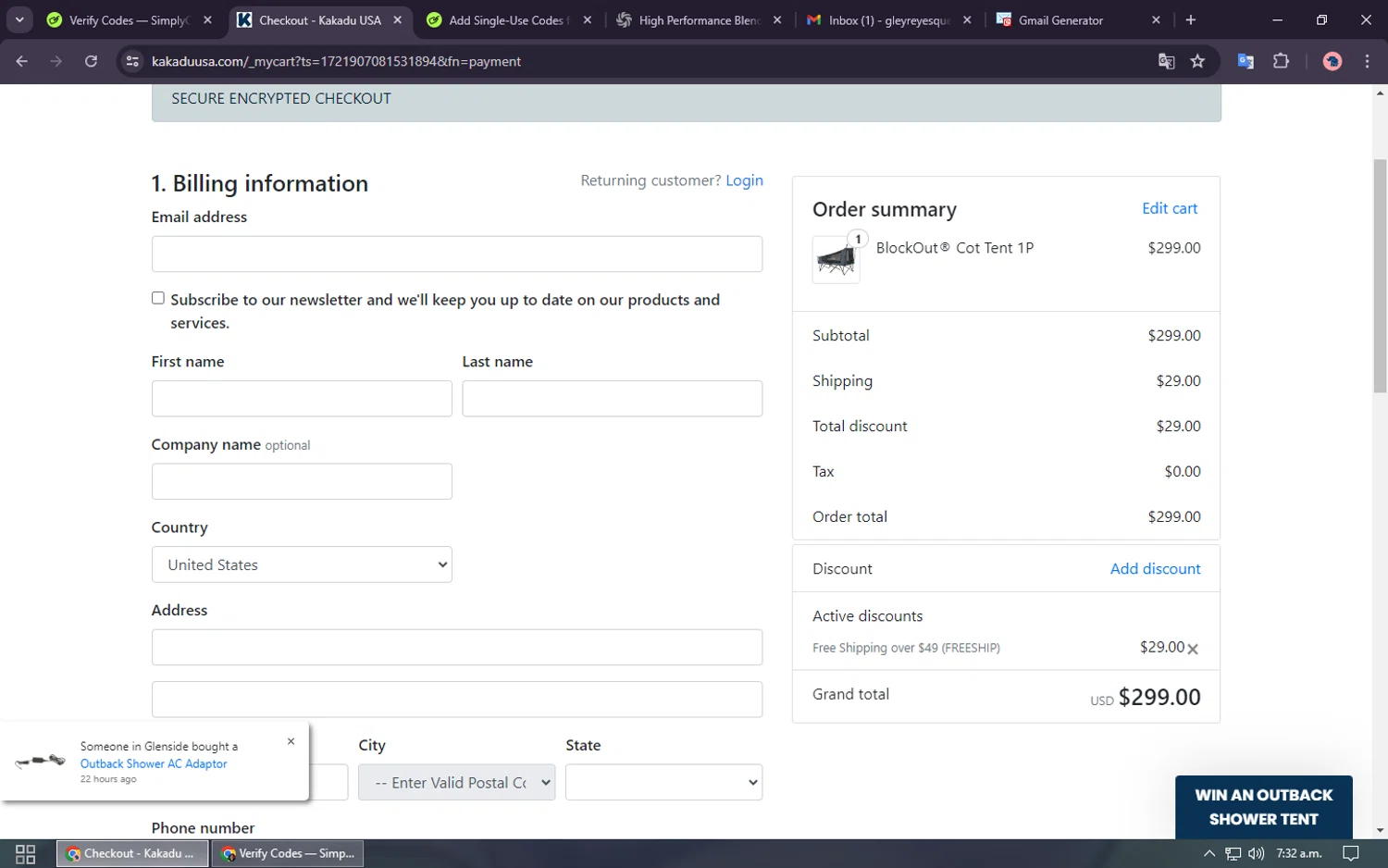Image resolution: width=1388 pixels, height=868 pixels.
Task: Open the Country dropdown
Action: tap(302, 564)
